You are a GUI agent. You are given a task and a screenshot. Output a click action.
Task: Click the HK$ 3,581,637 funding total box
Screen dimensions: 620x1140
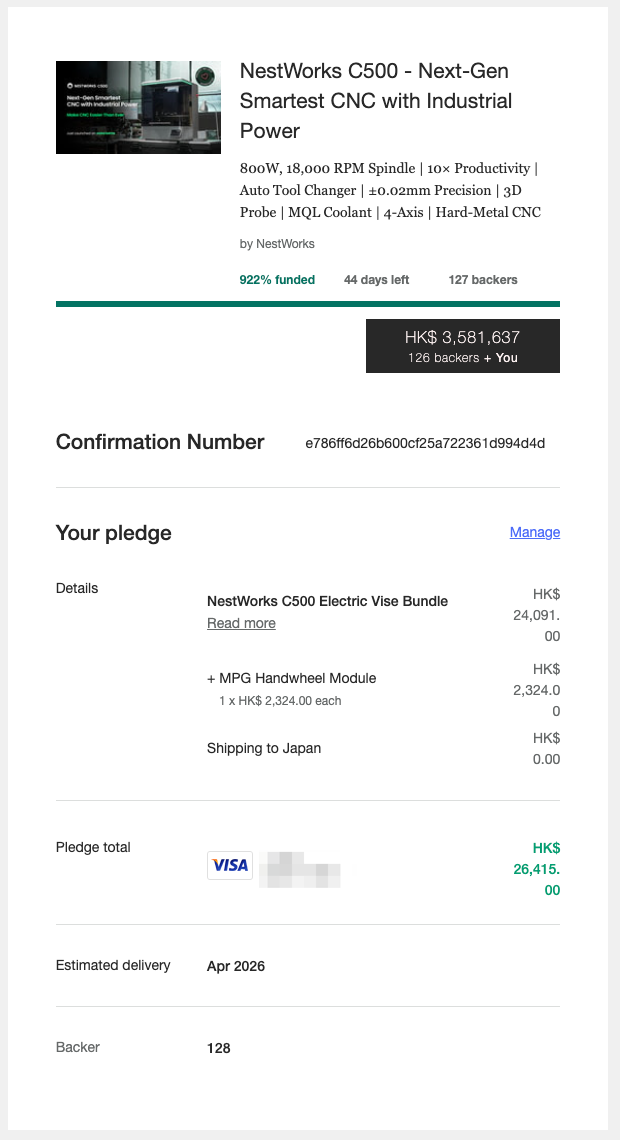tap(462, 346)
